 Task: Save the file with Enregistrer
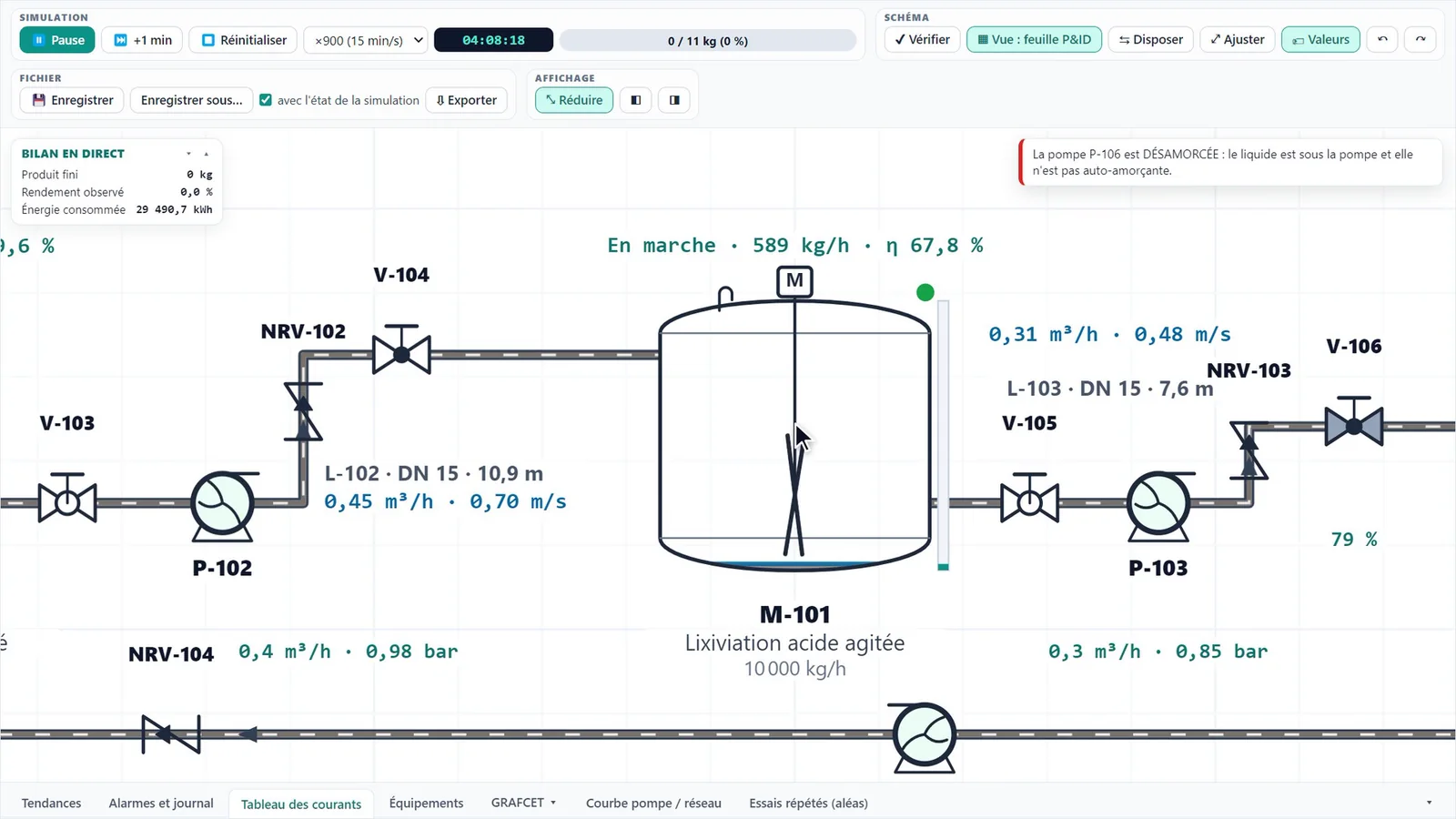(x=73, y=100)
